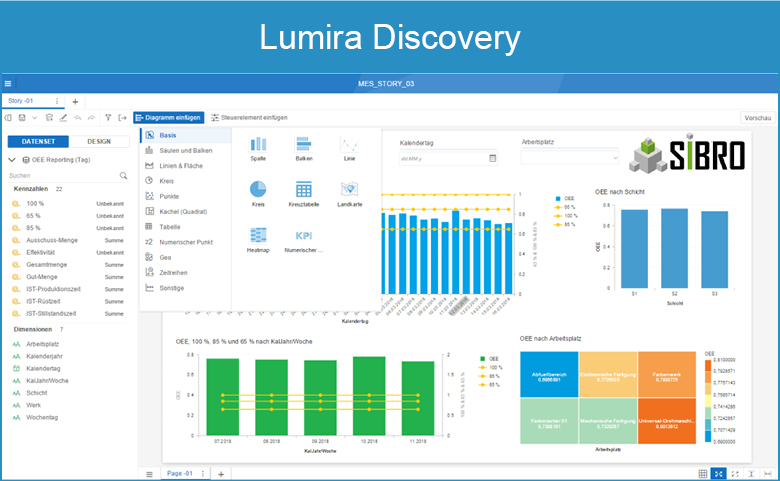Select the Sonstige chart category
Screen dimensions: 780x481
tap(186, 288)
